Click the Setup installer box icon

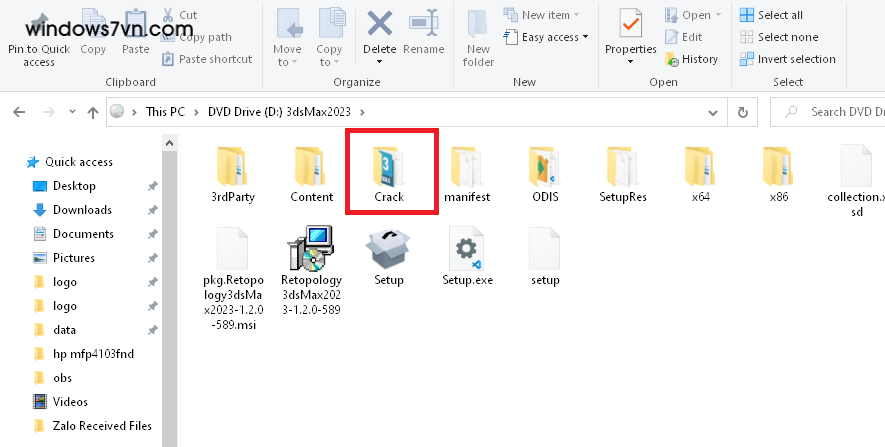[x=388, y=248]
